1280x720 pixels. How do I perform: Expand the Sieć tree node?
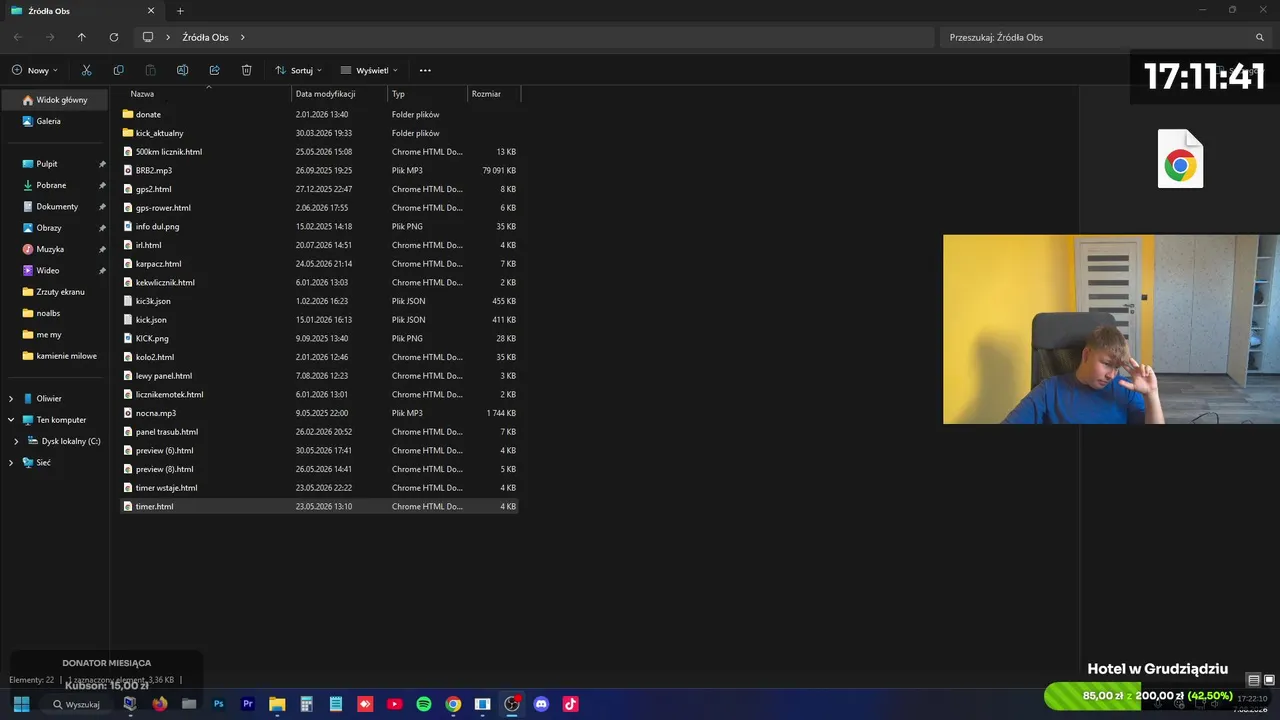coord(11,463)
